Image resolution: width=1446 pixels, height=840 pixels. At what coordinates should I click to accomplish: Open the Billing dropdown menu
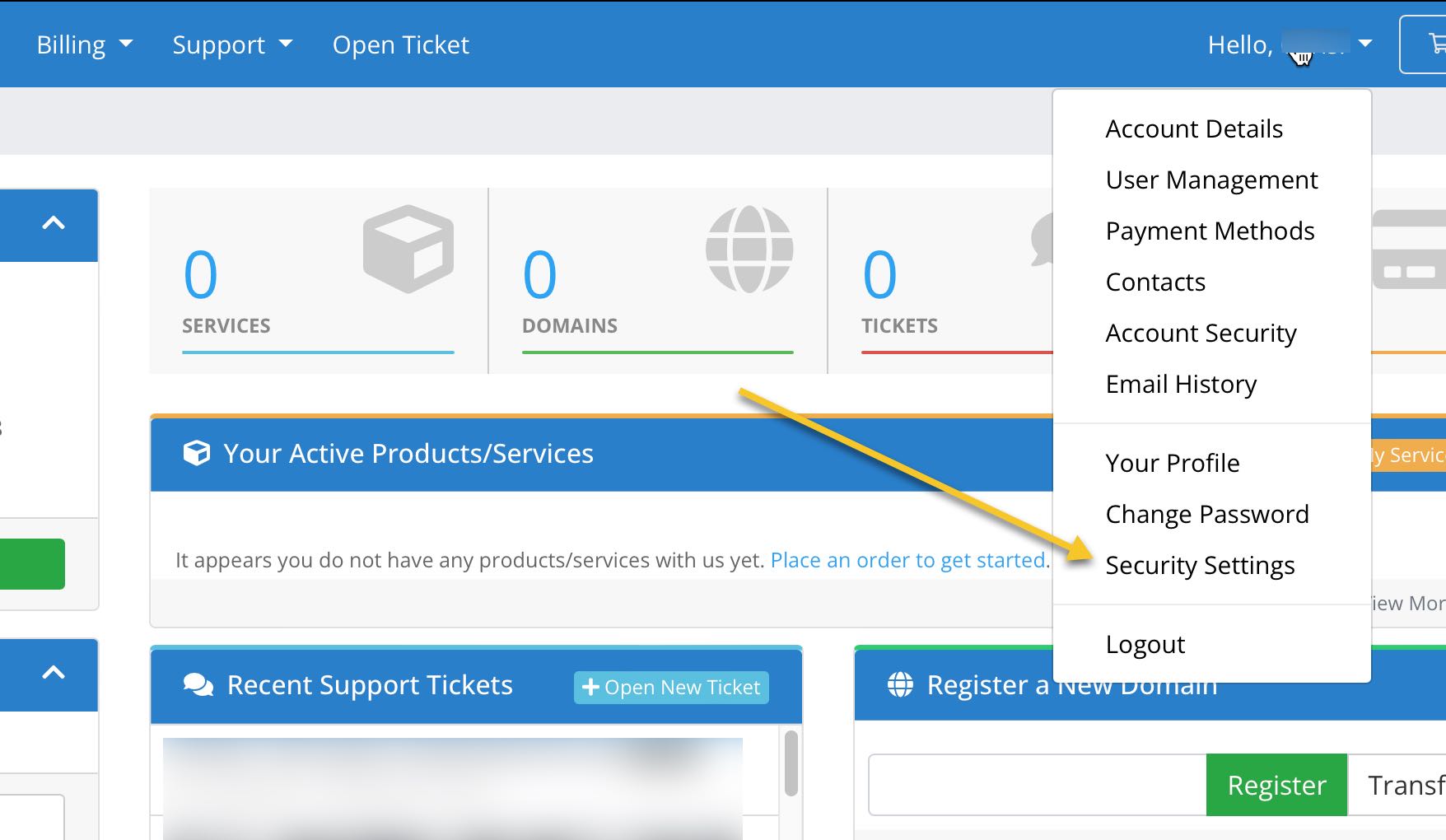84,44
